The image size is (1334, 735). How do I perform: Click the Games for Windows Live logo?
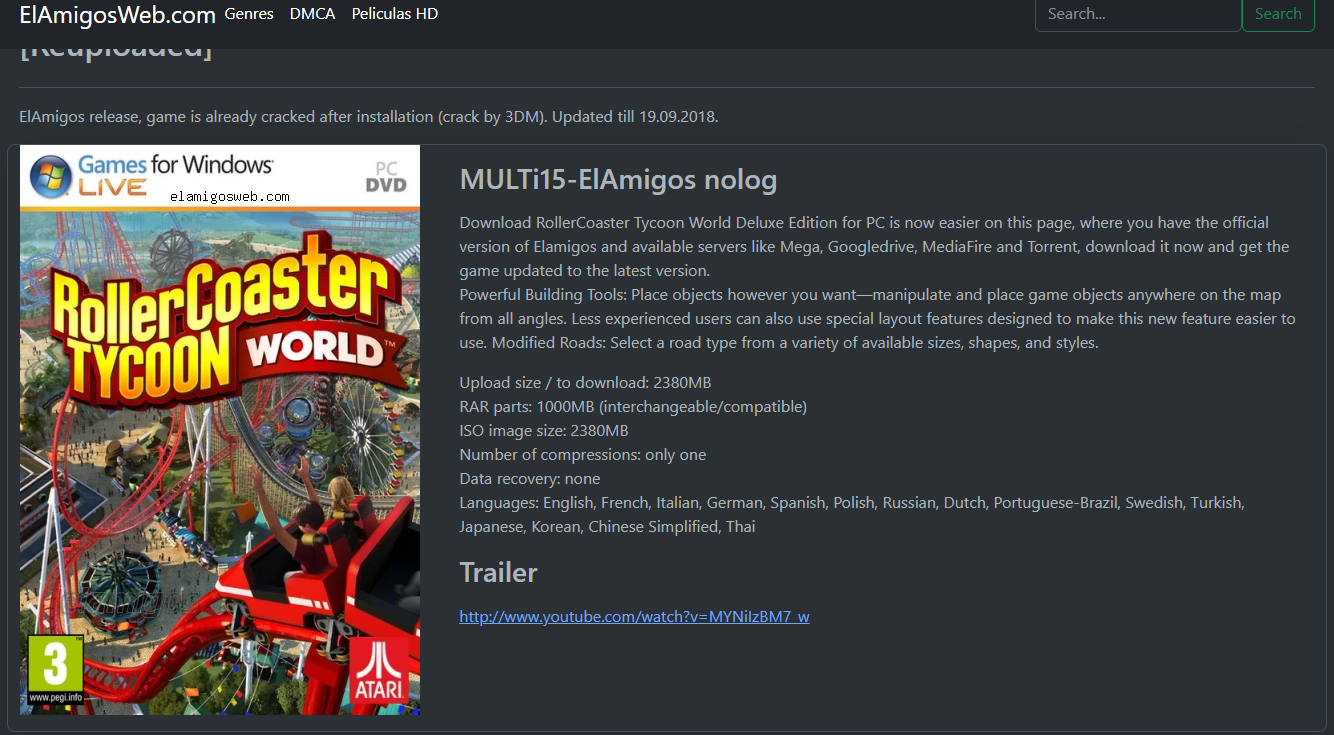click(x=151, y=175)
